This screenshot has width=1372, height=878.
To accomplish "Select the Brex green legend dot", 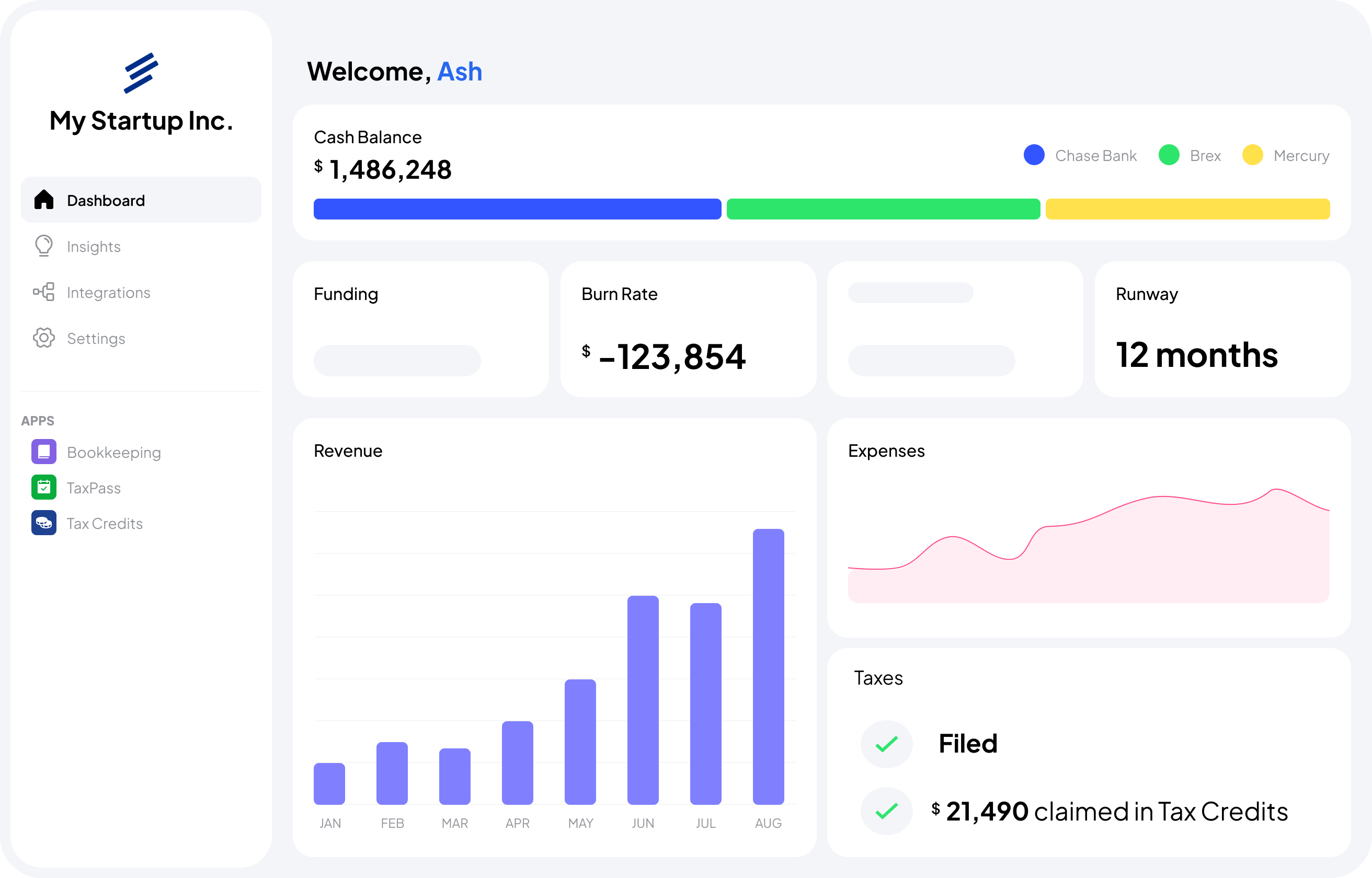I will tap(1169, 155).
